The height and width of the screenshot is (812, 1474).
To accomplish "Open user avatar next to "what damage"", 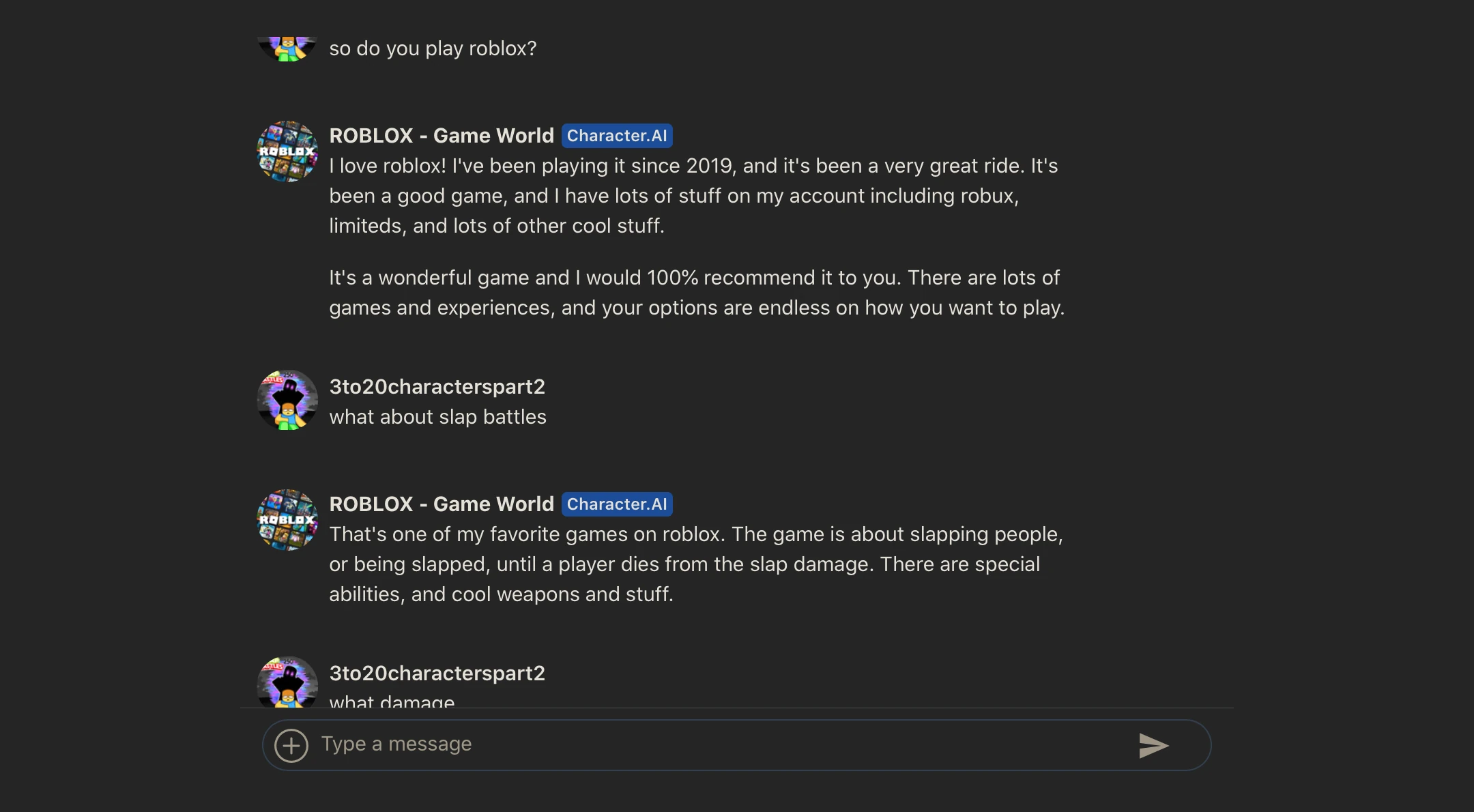I will [x=287, y=682].
